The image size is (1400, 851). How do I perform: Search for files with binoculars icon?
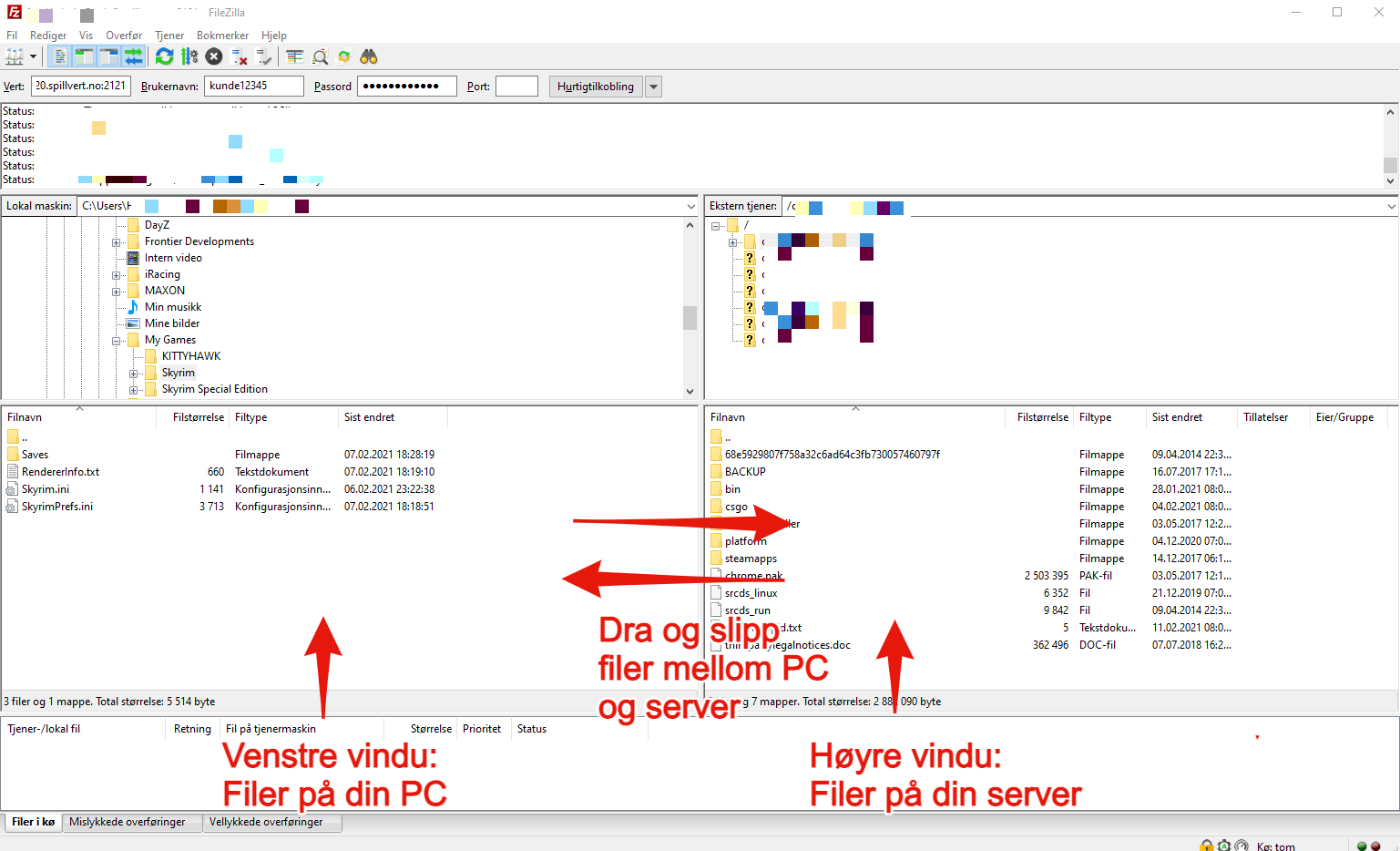(369, 56)
